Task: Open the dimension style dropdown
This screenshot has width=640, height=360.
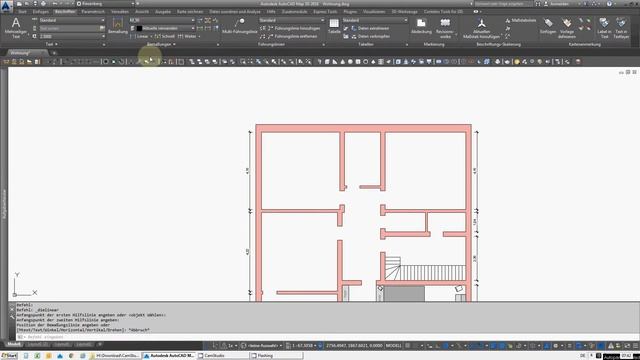Action: (162, 20)
